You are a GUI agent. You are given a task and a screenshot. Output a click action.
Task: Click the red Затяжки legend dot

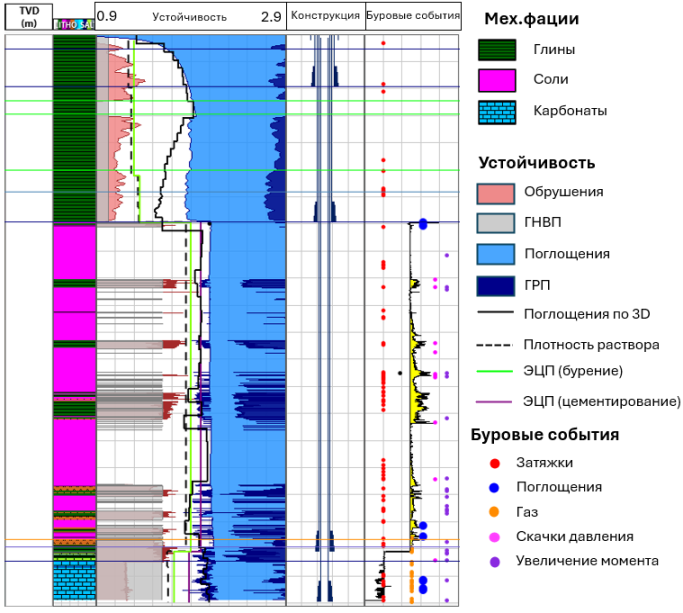[x=494, y=464]
